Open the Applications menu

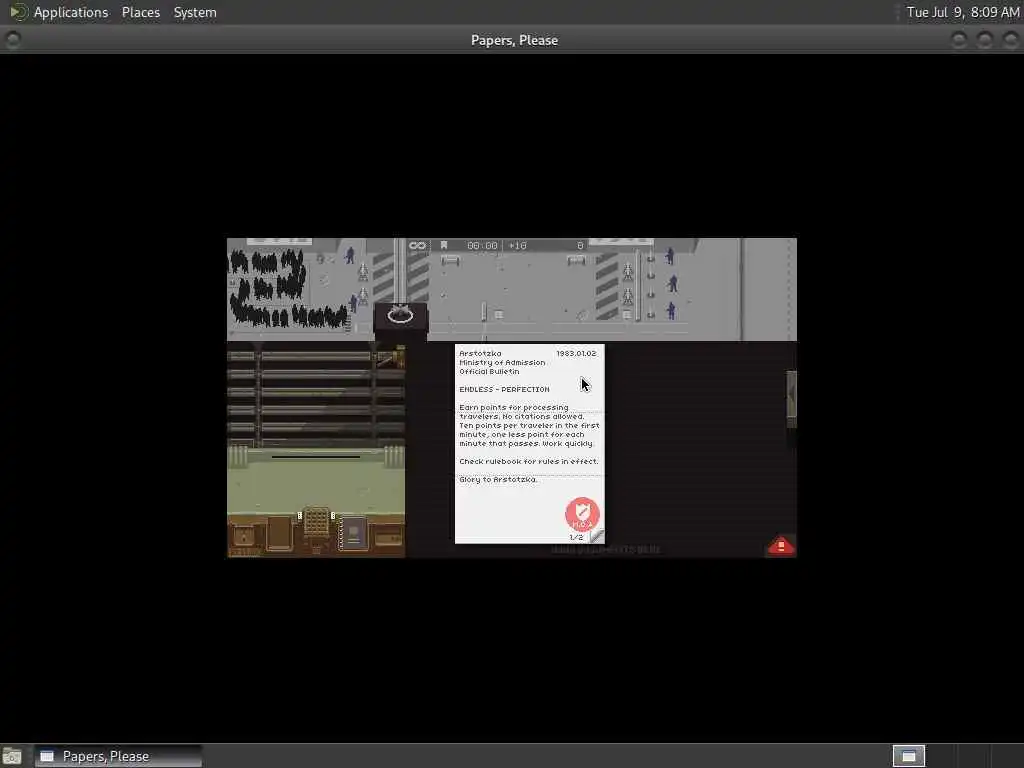71,12
